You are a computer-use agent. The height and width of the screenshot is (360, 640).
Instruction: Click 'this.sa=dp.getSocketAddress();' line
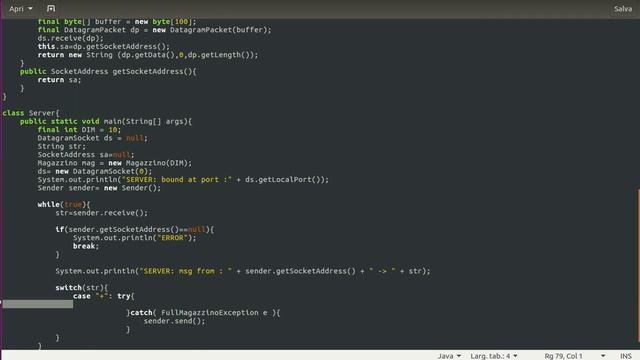pos(104,47)
